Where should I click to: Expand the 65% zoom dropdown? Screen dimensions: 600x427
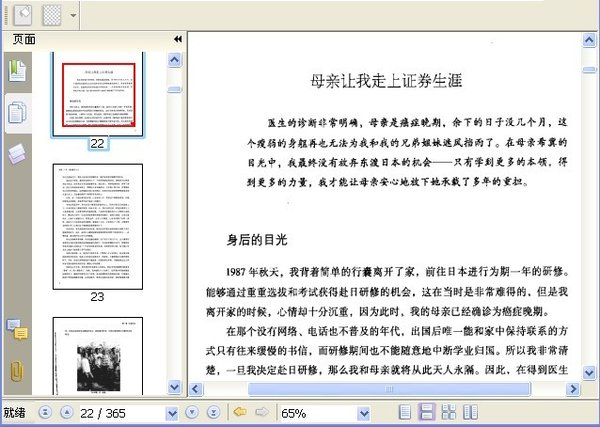364,413
